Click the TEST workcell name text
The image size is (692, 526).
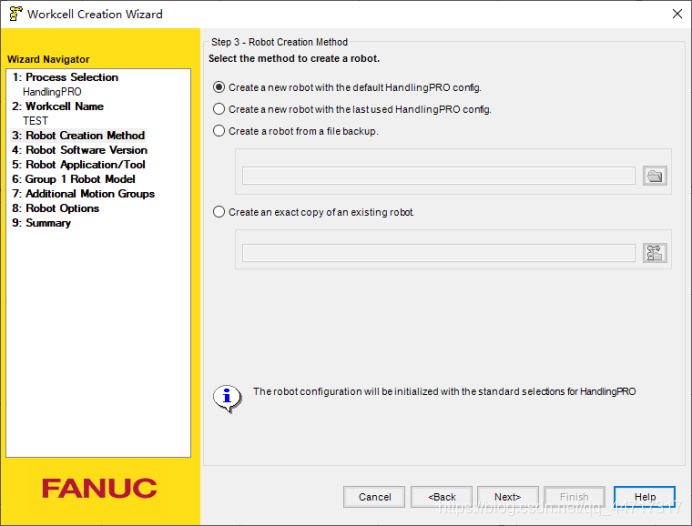pyautogui.click(x=35, y=121)
